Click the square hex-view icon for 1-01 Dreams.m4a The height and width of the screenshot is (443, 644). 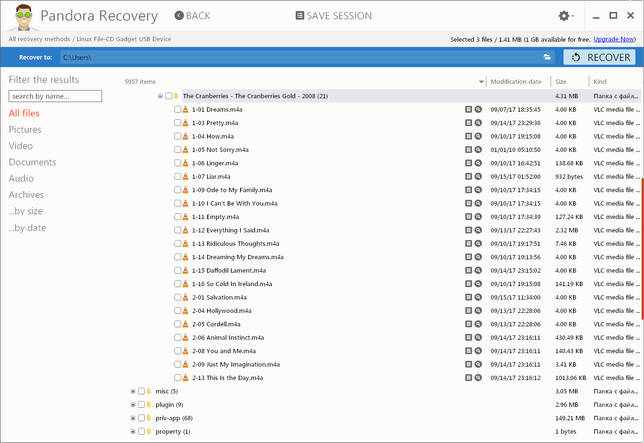[x=468, y=109]
